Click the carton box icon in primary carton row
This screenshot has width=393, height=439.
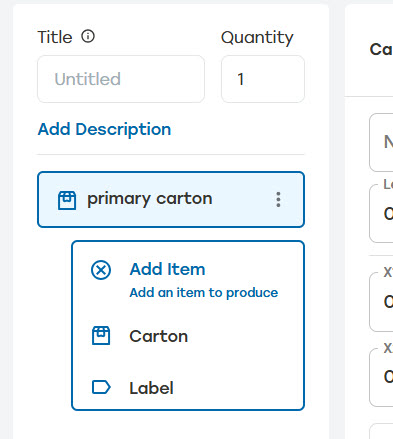click(67, 200)
